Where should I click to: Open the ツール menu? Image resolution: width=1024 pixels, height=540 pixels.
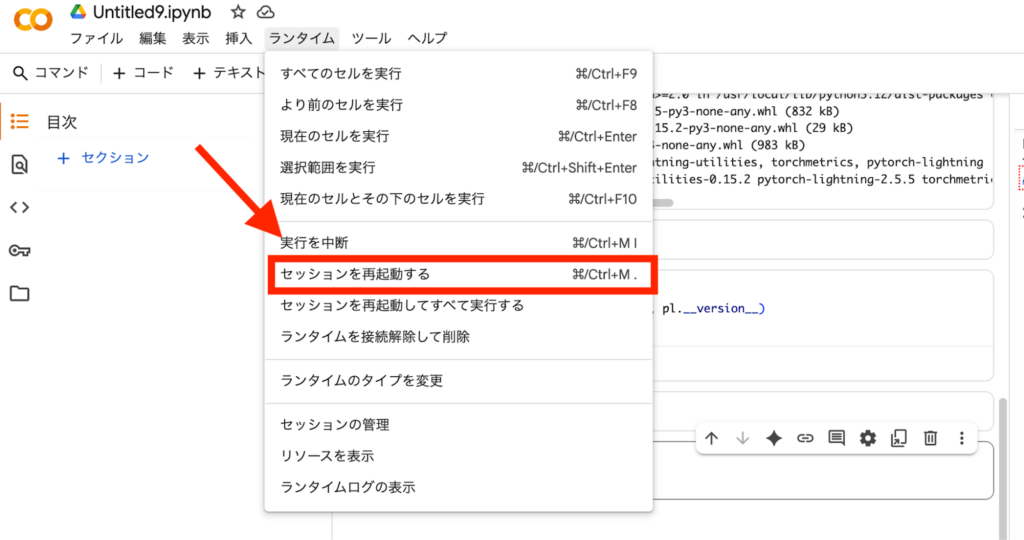371,38
